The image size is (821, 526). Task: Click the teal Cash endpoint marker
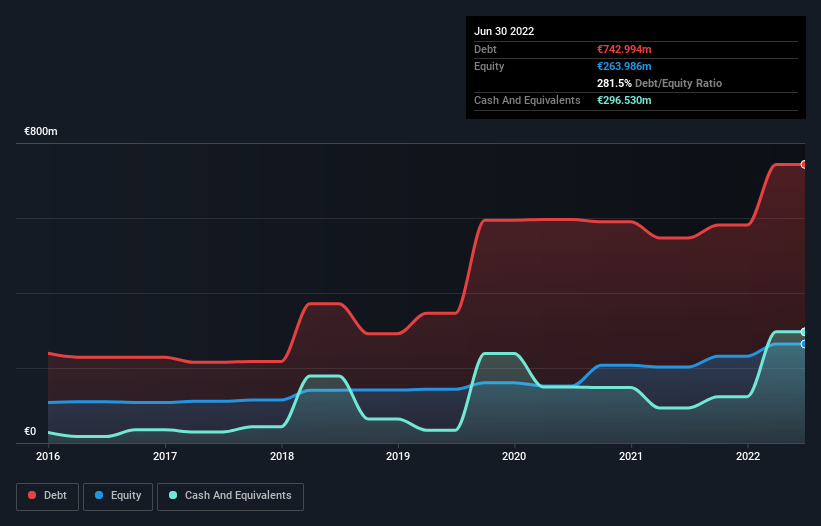(x=804, y=332)
